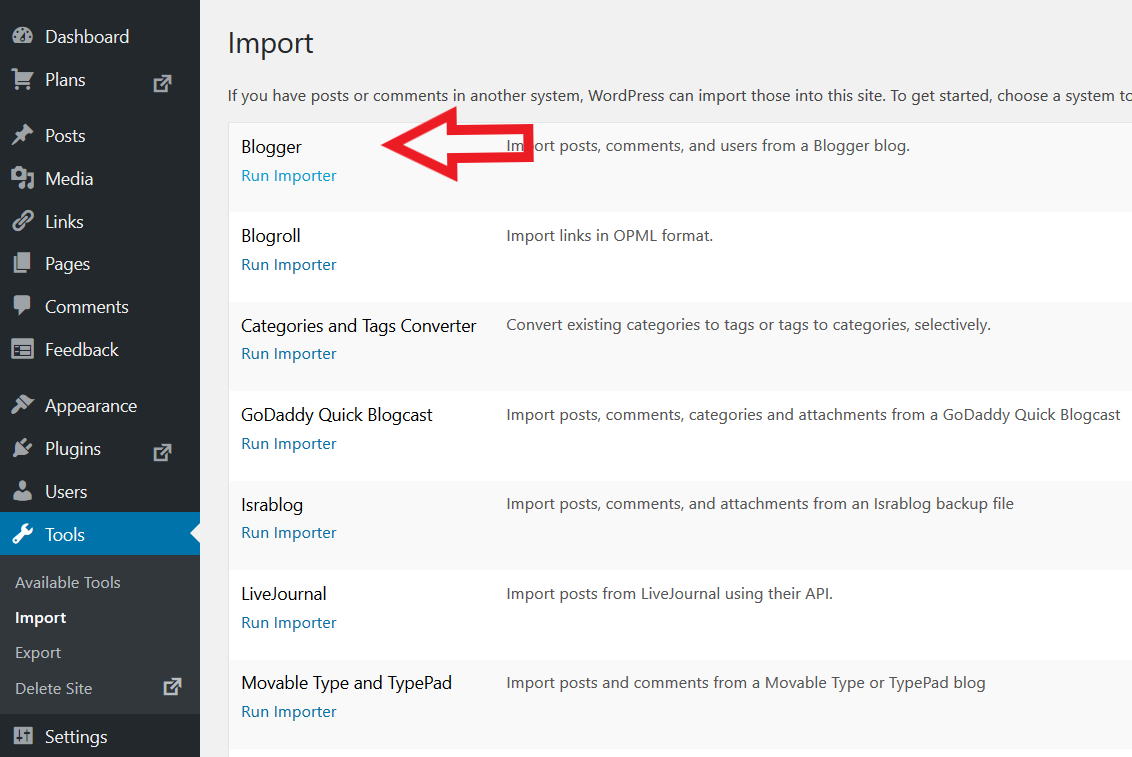Viewport: 1132px width, 757px height.
Task: Click the intro sentence about importing posts
Action: point(679,96)
